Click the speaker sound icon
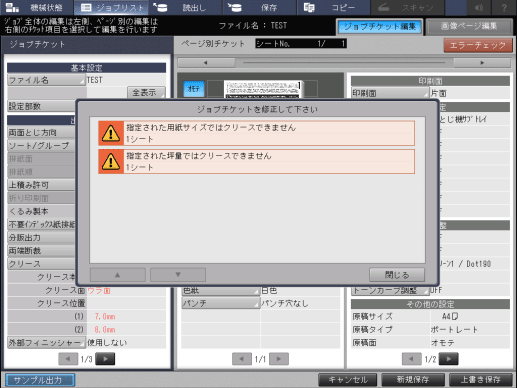517x388 pixels. click(x=479, y=7)
